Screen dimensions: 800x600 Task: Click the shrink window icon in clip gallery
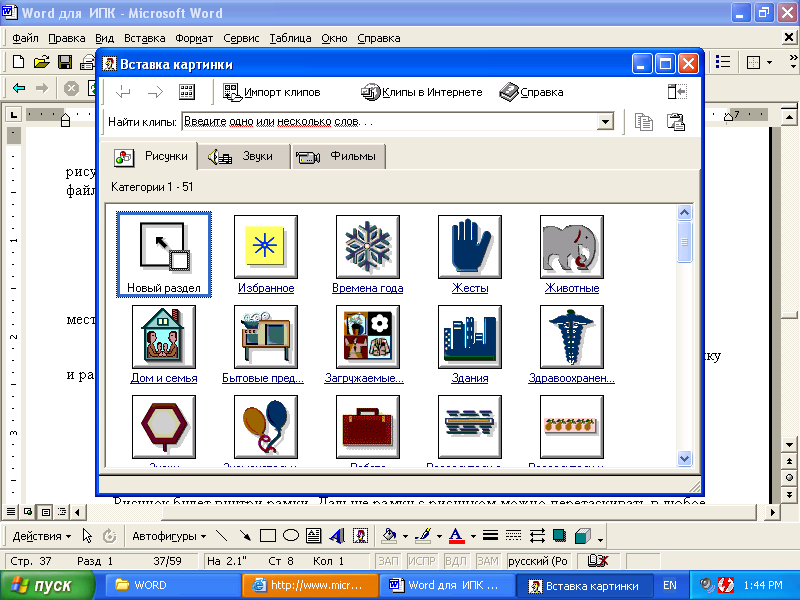click(677, 92)
